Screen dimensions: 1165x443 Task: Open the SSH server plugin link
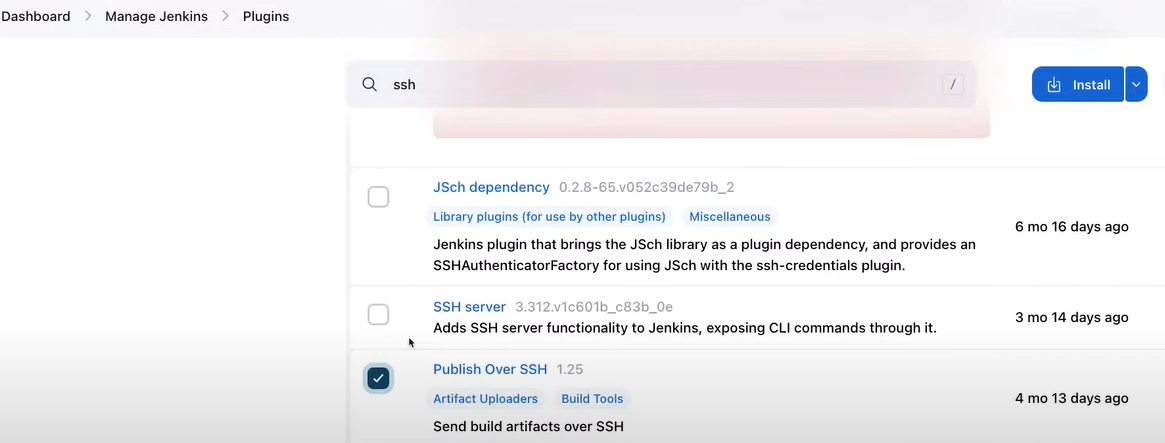click(x=470, y=307)
